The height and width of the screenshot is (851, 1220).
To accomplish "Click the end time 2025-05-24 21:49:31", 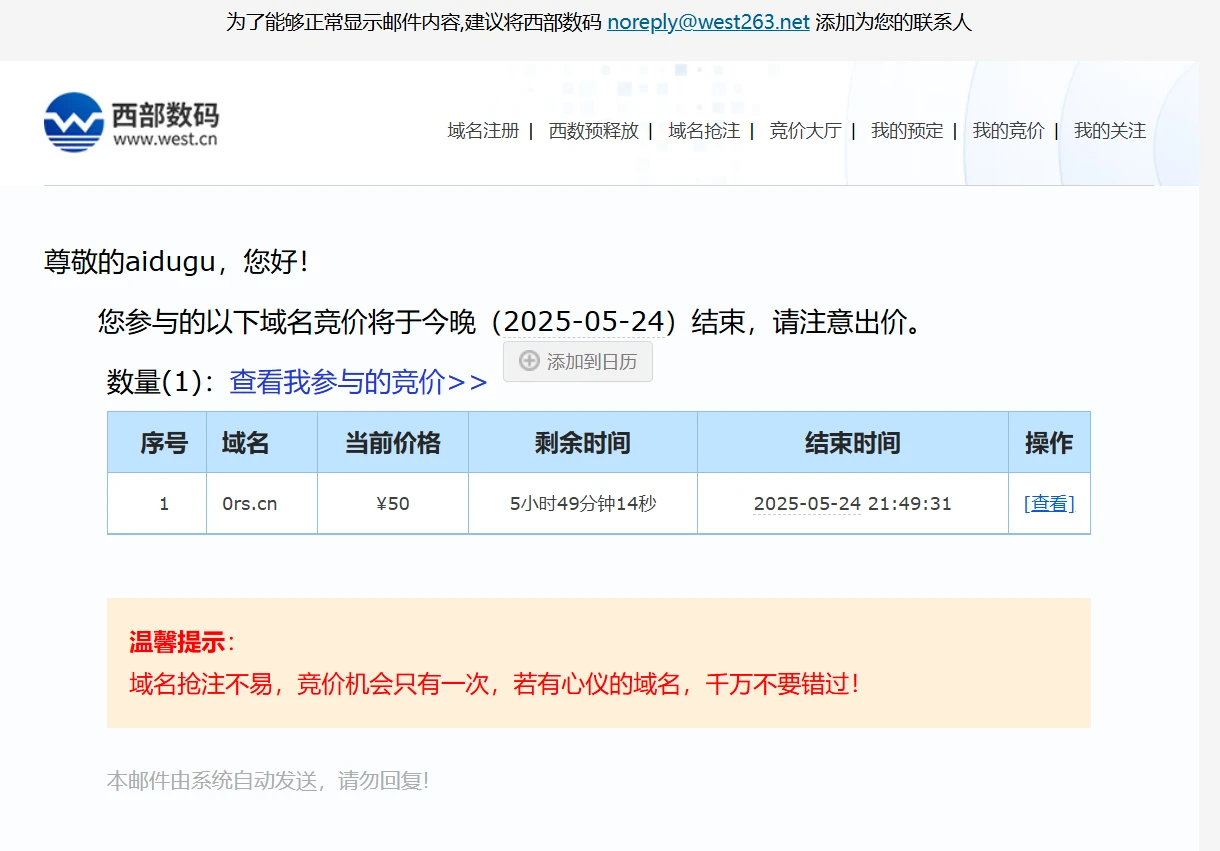I will click(852, 504).
